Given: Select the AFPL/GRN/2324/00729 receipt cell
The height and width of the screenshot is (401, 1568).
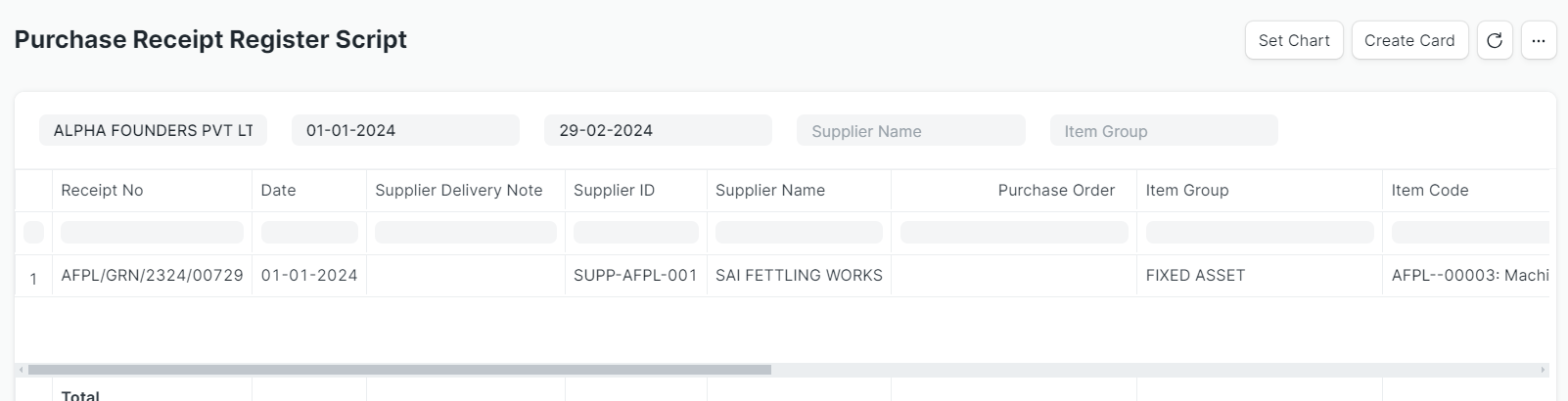Looking at the screenshot, I should tap(152, 276).
